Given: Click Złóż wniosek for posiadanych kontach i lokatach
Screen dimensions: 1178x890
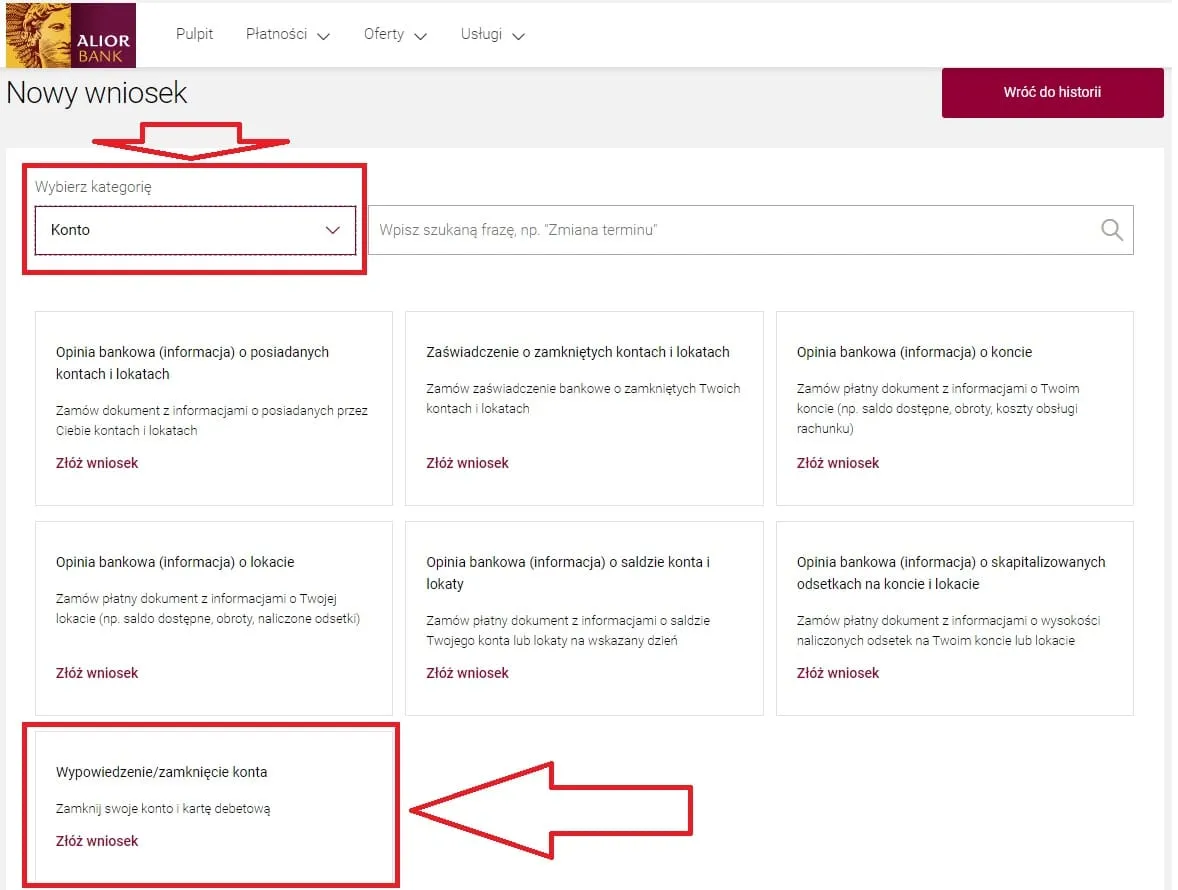Looking at the screenshot, I should click(97, 463).
